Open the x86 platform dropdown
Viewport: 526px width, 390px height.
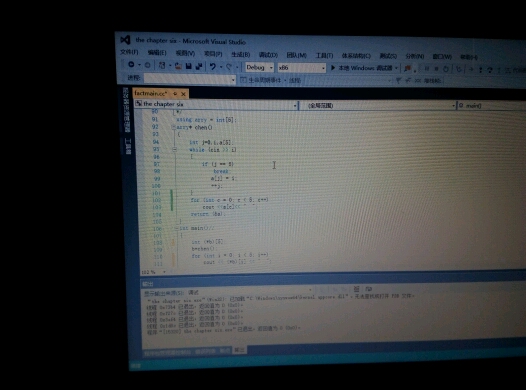302,68
